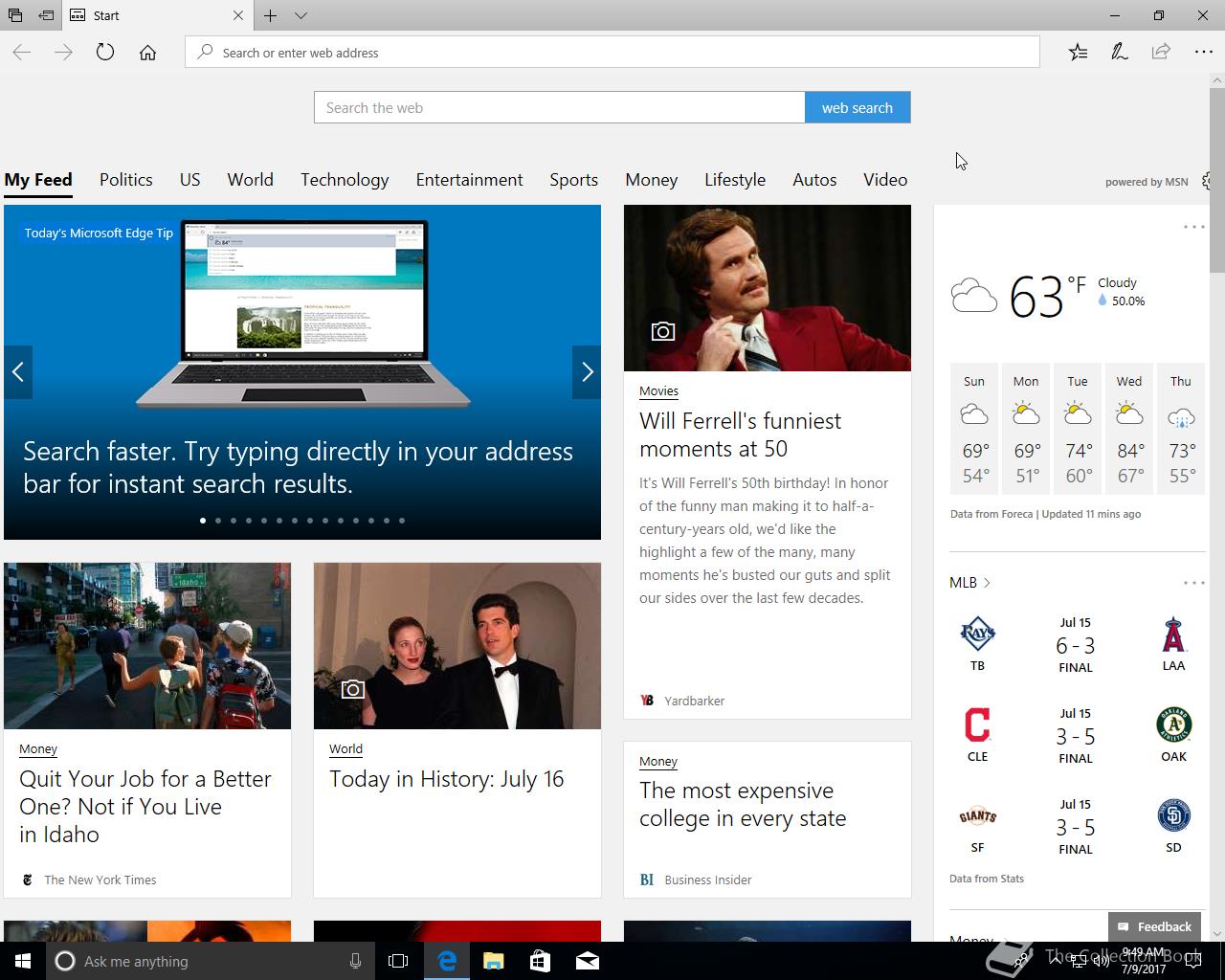
Task: Close the Start tab
Action: (x=238, y=15)
